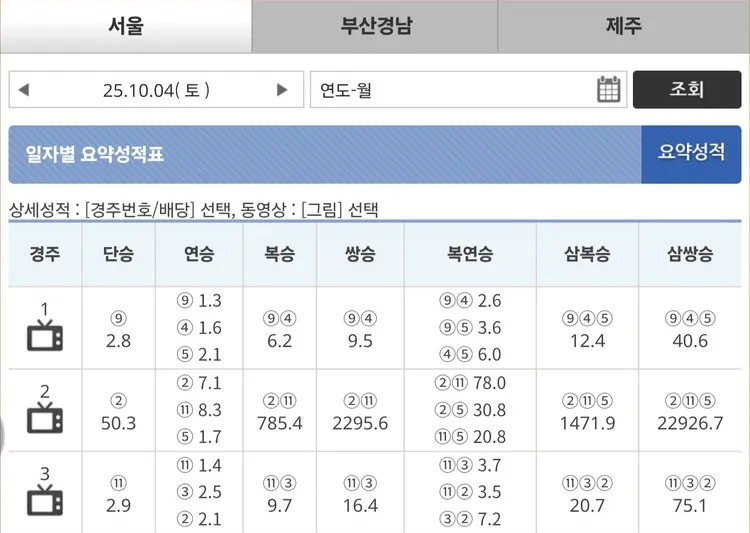Viewport: 750px width, 533px height.
Task: Select 쌍승 odds 9.5
Action: click(360, 341)
